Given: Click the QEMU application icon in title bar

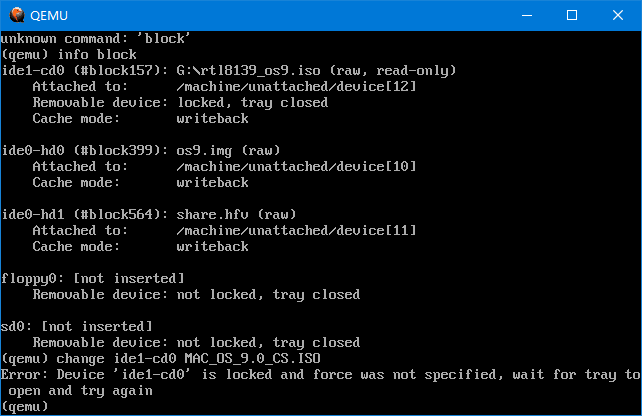Looking at the screenshot, I should click(17, 15).
